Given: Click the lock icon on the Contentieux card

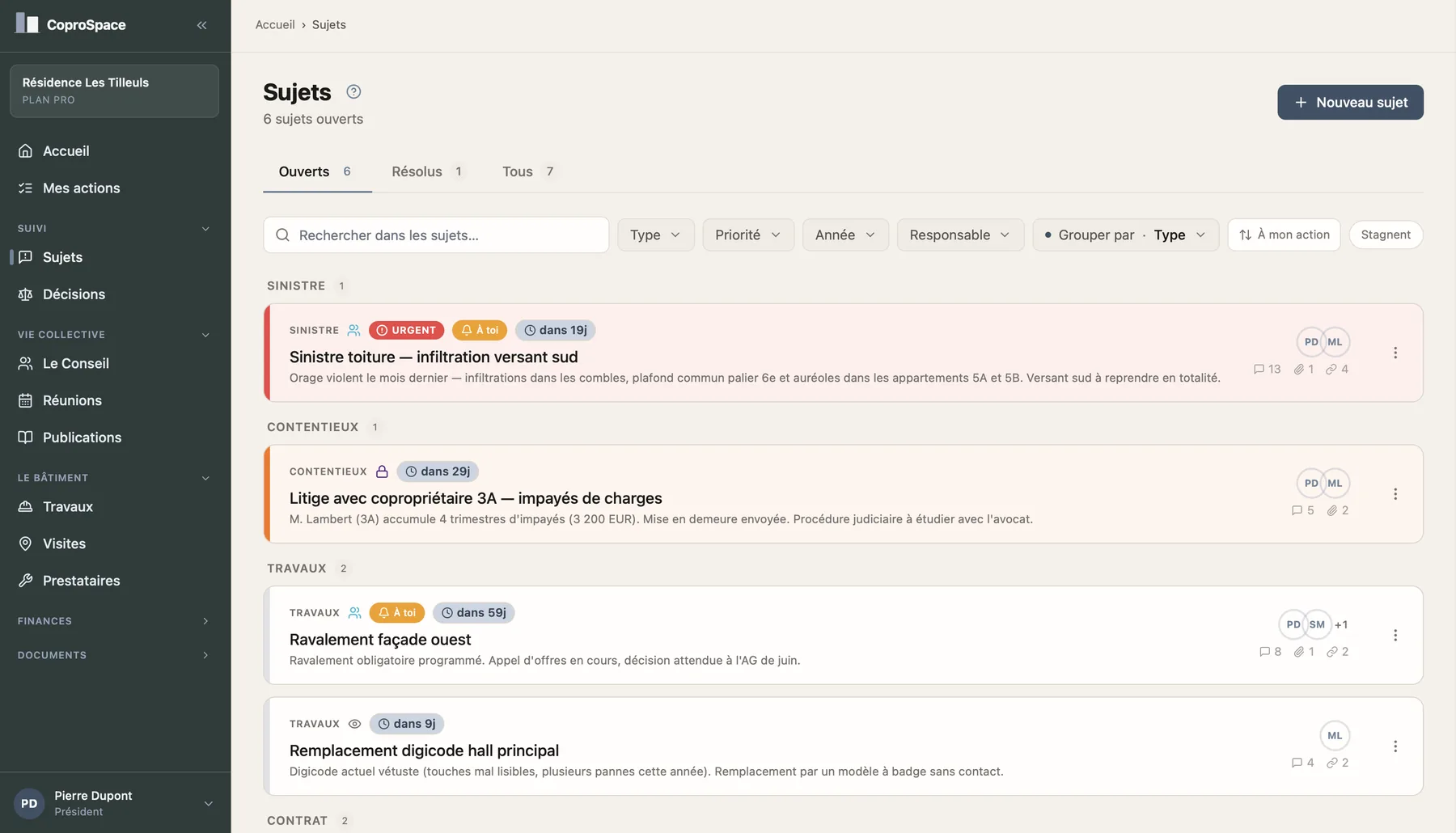Looking at the screenshot, I should pyautogui.click(x=382, y=471).
